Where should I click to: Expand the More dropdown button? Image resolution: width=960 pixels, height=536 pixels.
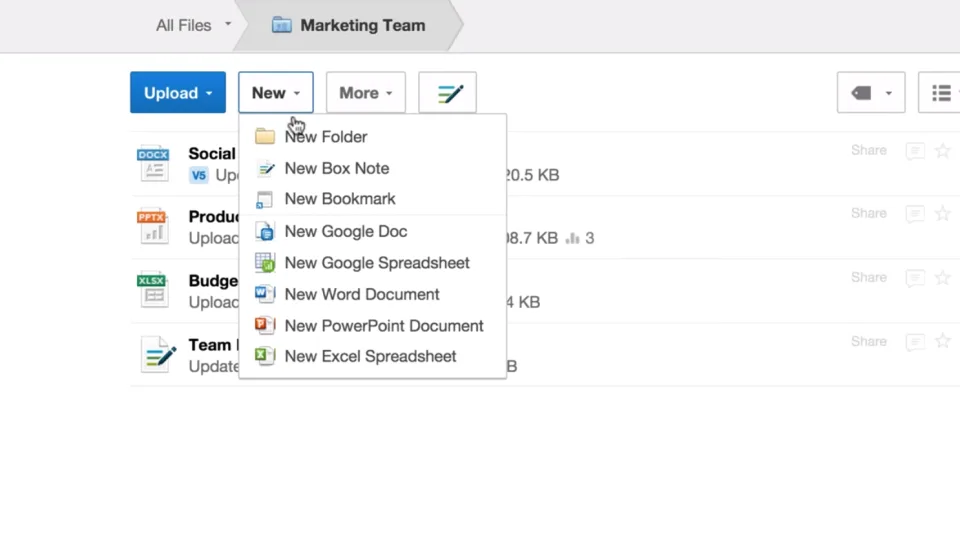(x=366, y=92)
